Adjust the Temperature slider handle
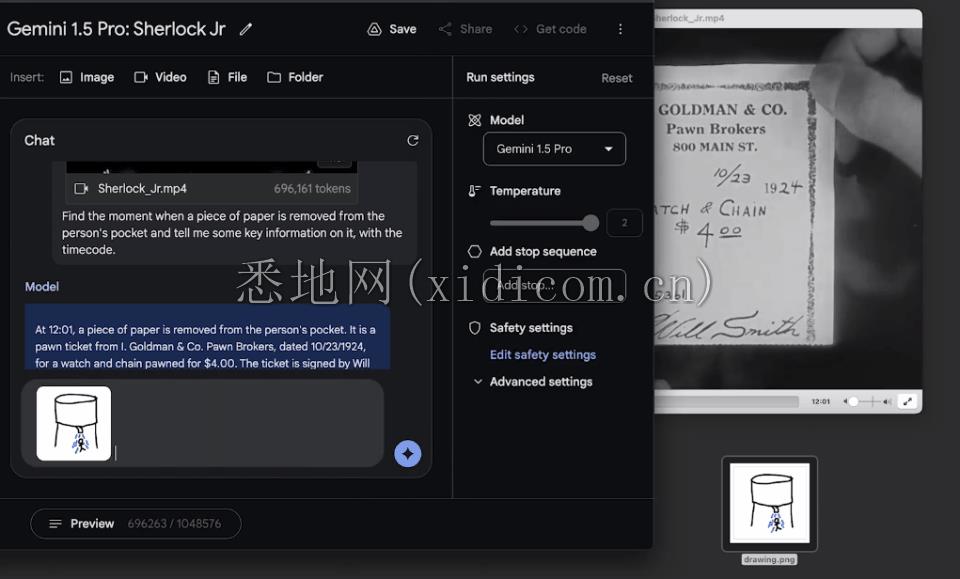This screenshot has height=579, width=960. click(x=590, y=223)
